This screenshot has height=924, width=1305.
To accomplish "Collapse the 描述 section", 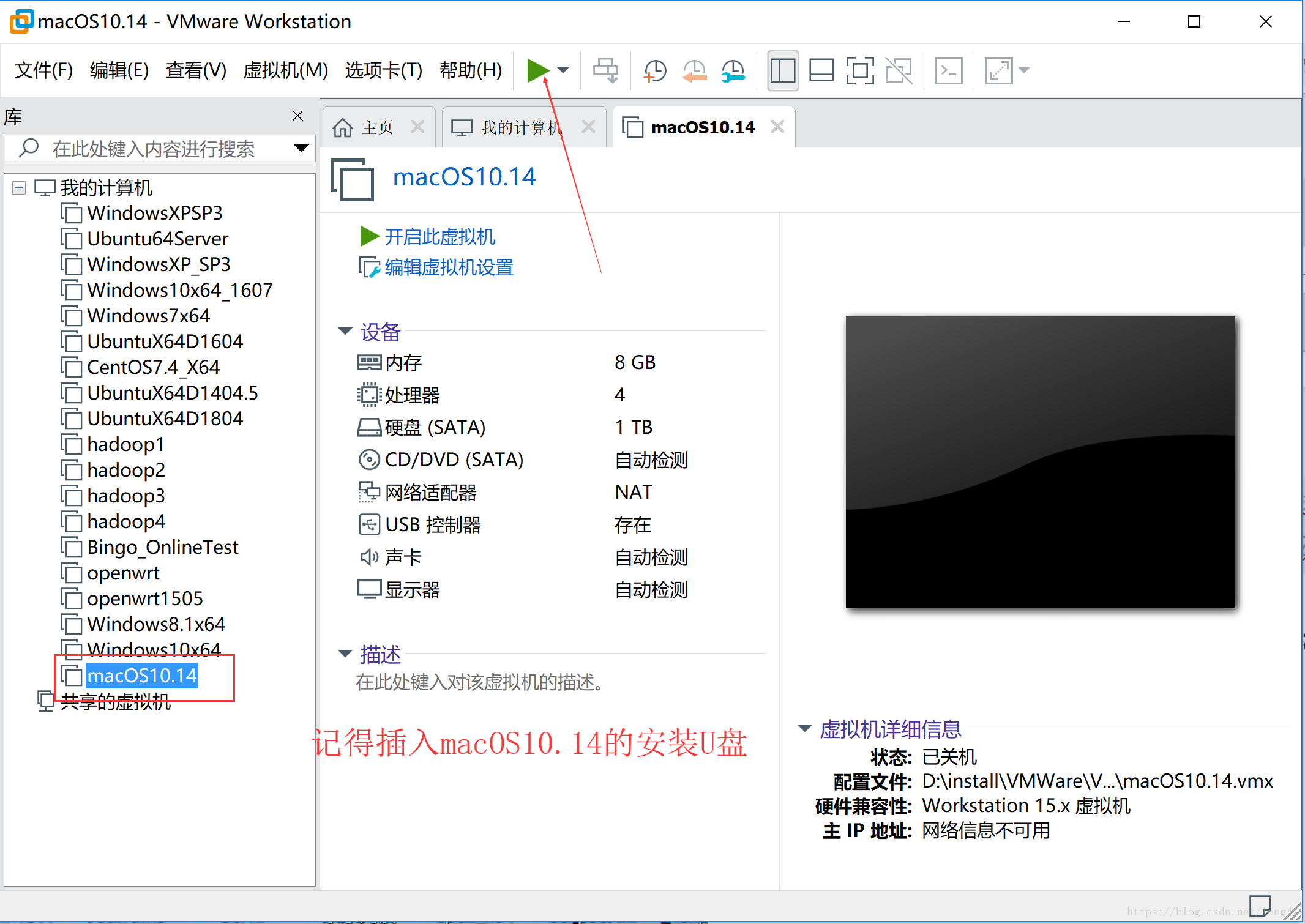I will [x=345, y=654].
